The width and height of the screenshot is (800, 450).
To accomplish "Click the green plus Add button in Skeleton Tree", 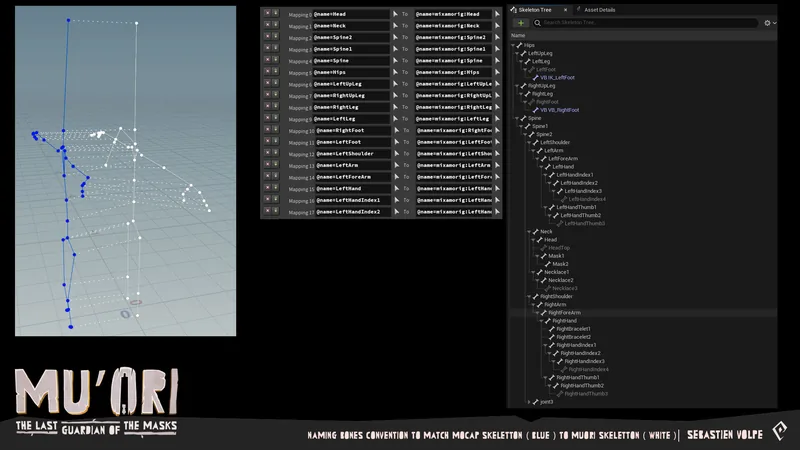I will pos(521,23).
